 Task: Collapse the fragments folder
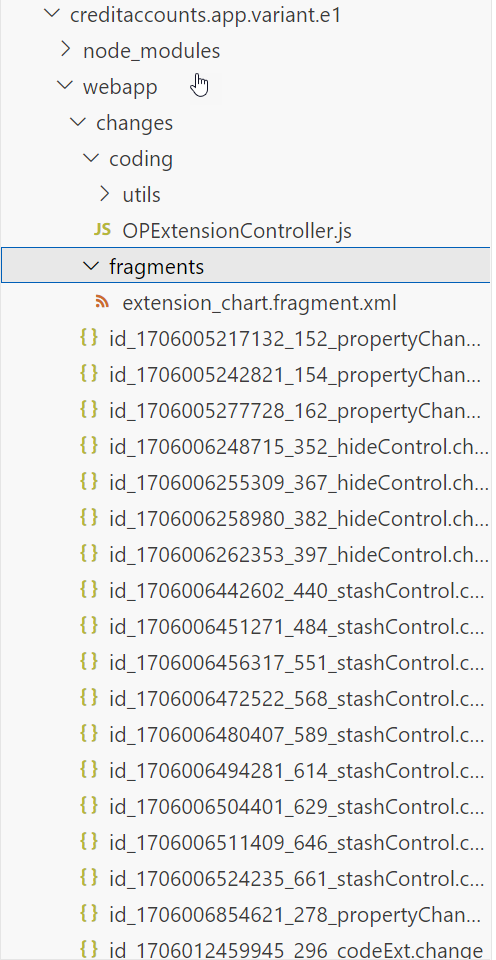tap(92, 266)
